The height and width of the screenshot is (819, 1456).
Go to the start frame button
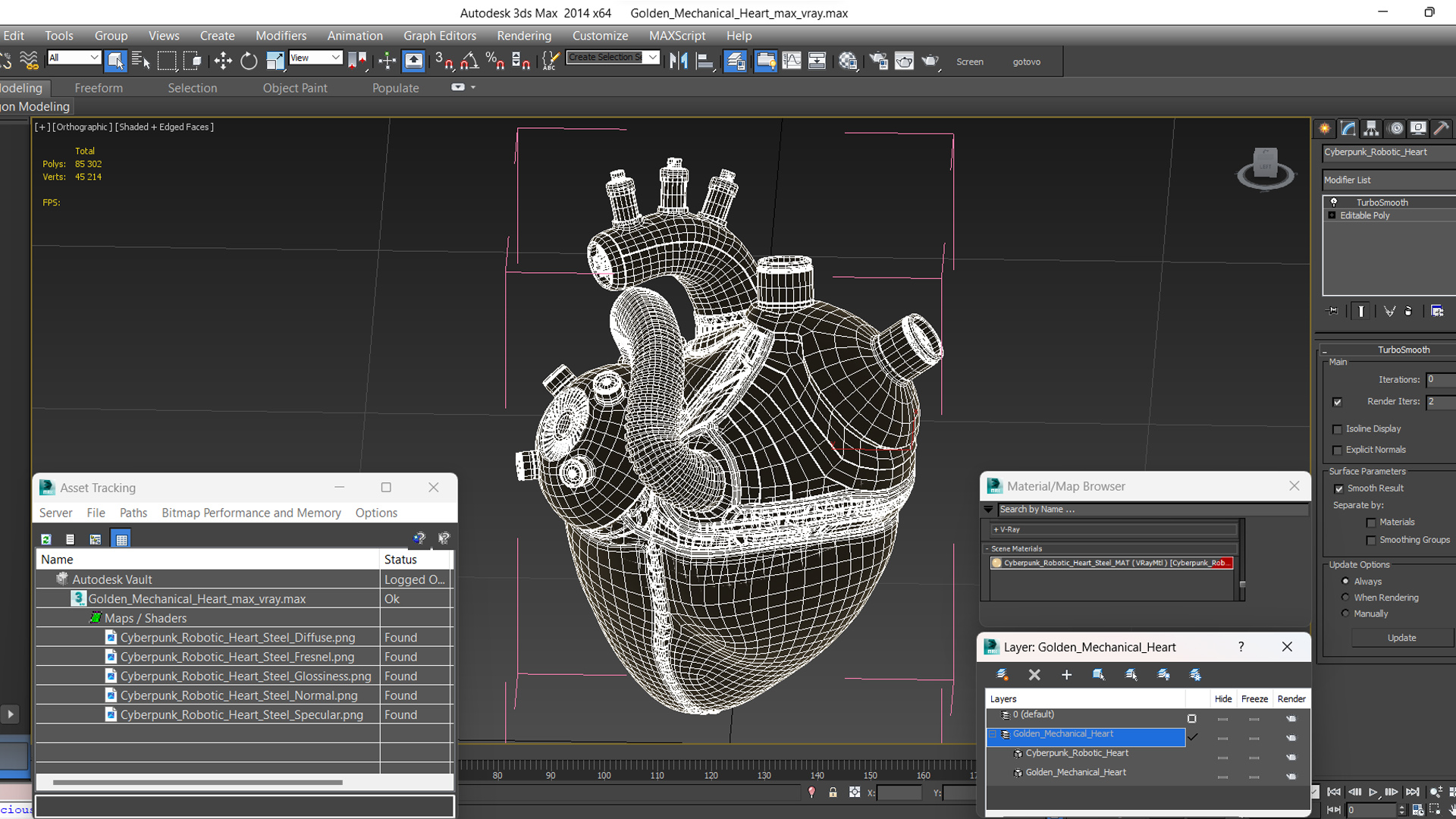click(1334, 792)
